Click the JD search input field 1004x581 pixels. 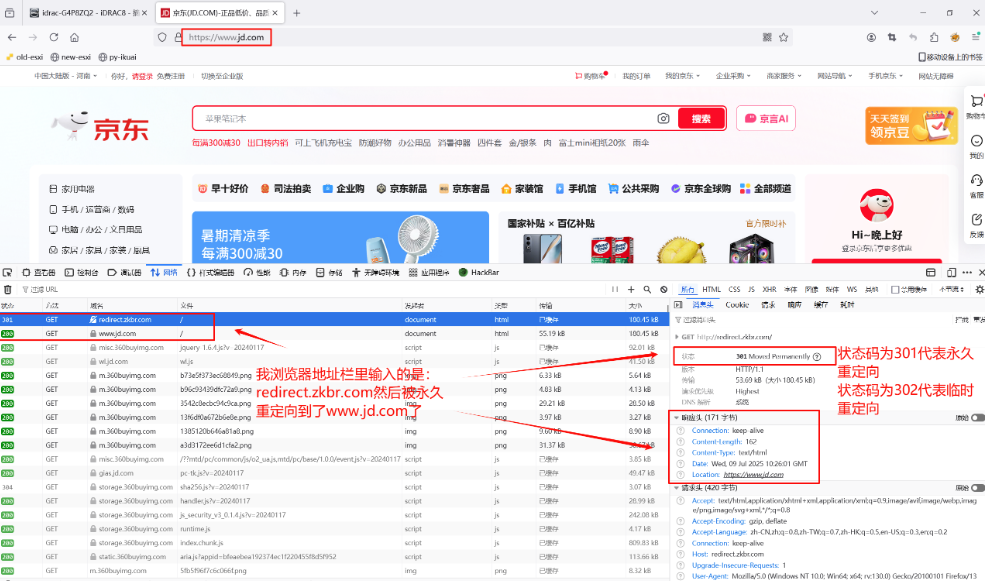pyautogui.click(x=426, y=119)
